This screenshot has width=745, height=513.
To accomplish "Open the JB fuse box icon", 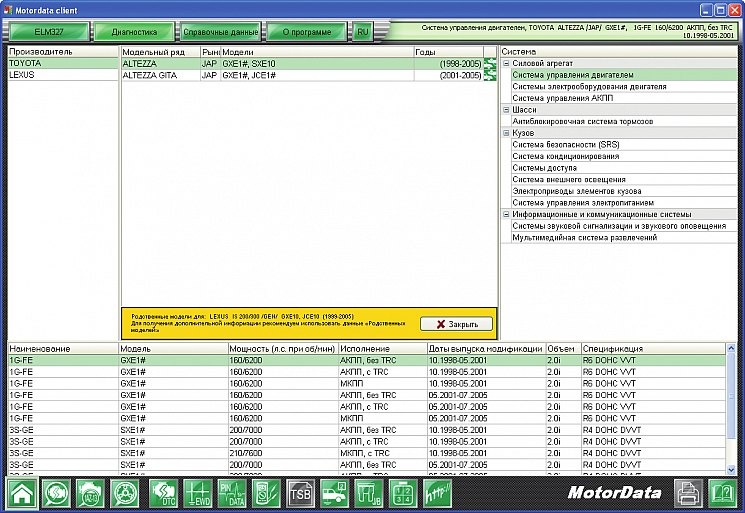I will click(369, 494).
